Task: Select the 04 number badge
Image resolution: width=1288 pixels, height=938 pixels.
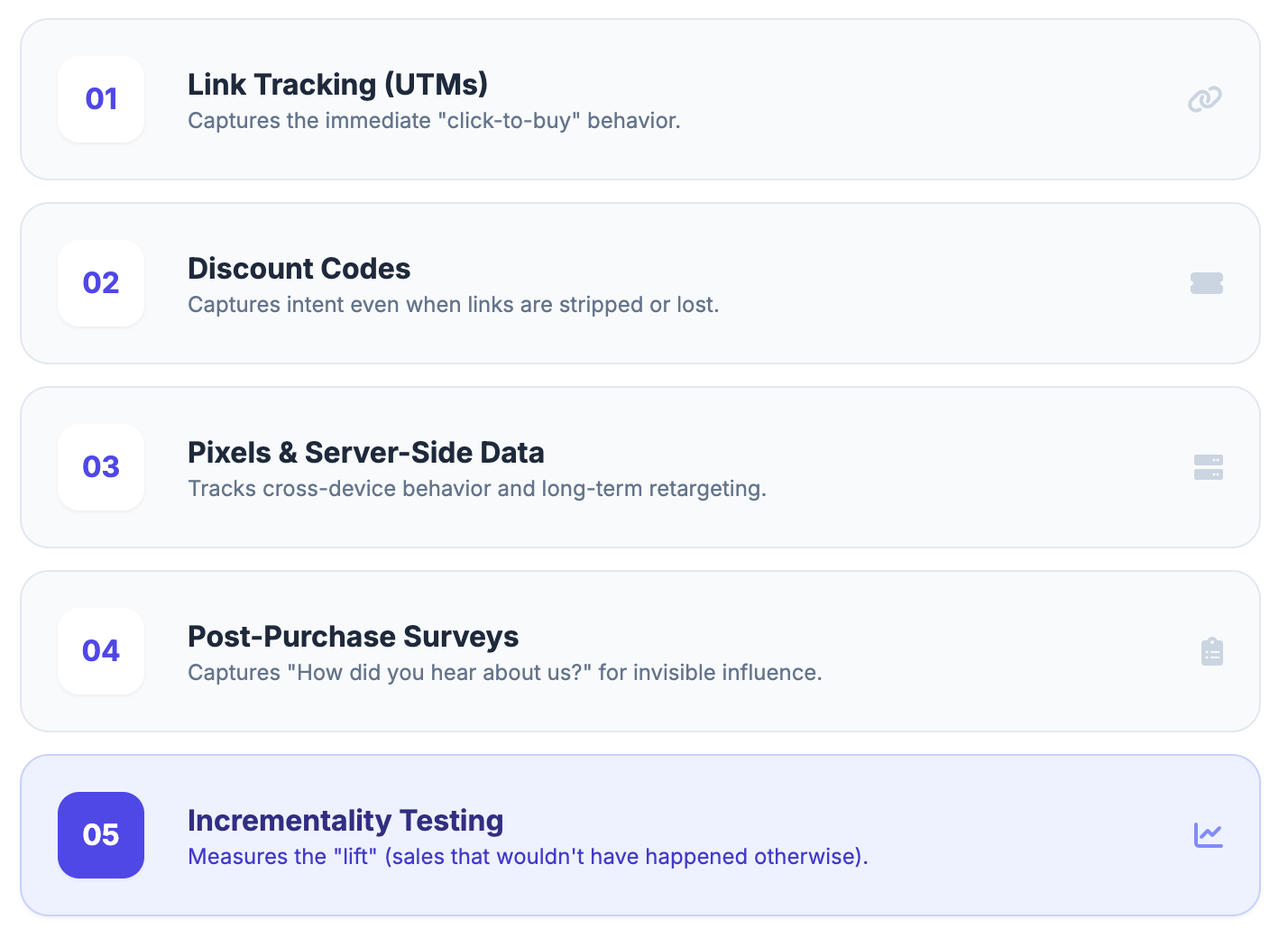Action: click(x=101, y=651)
